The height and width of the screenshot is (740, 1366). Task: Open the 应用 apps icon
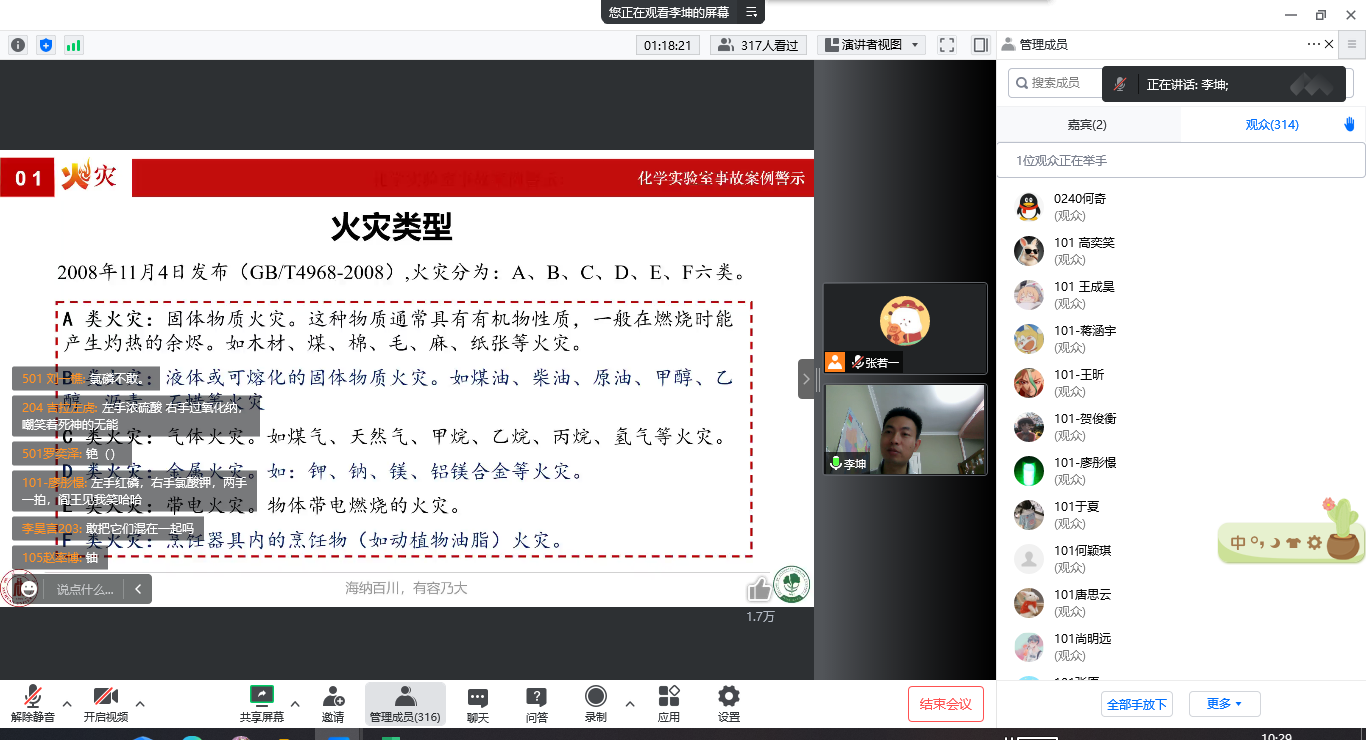click(669, 704)
